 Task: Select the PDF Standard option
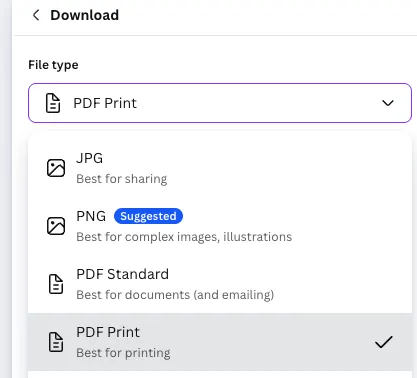(x=220, y=284)
